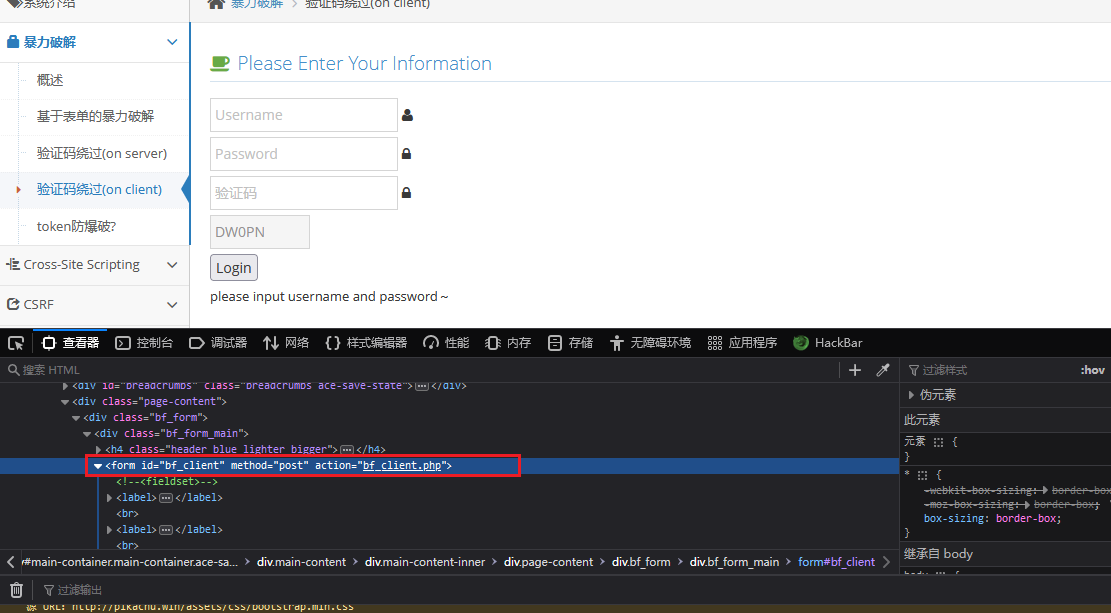The height and width of the screenshot is (613, 1111).
Task: Add a new node with plus icon
Action: pyautogui.click(x=855, y=370)
